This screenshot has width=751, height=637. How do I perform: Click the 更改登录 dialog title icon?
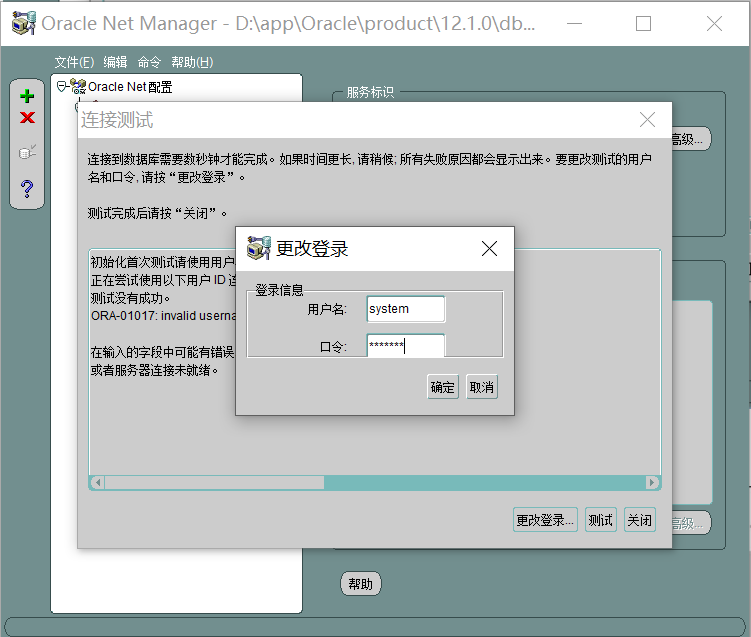coord(259,248)
